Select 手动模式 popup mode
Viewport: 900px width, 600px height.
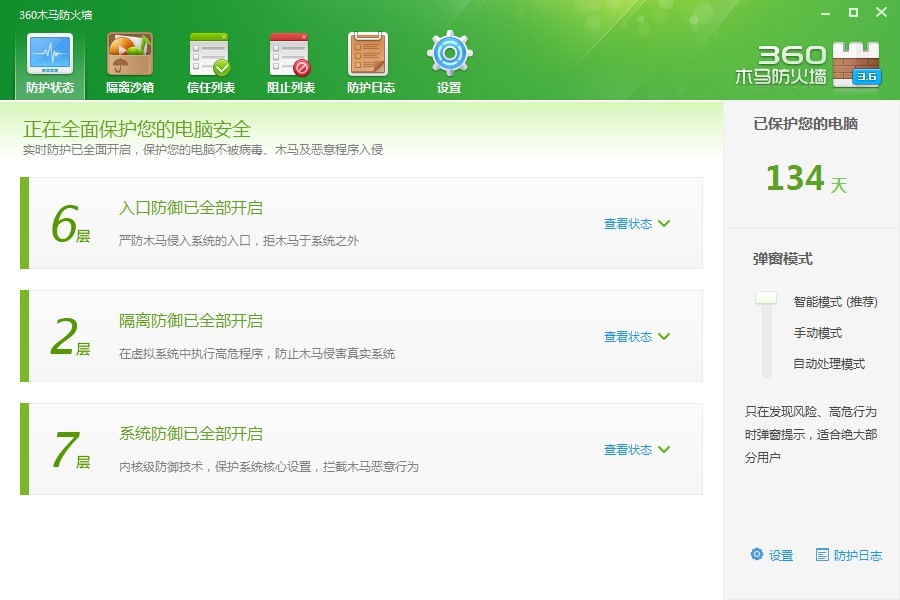click(817, 333)
